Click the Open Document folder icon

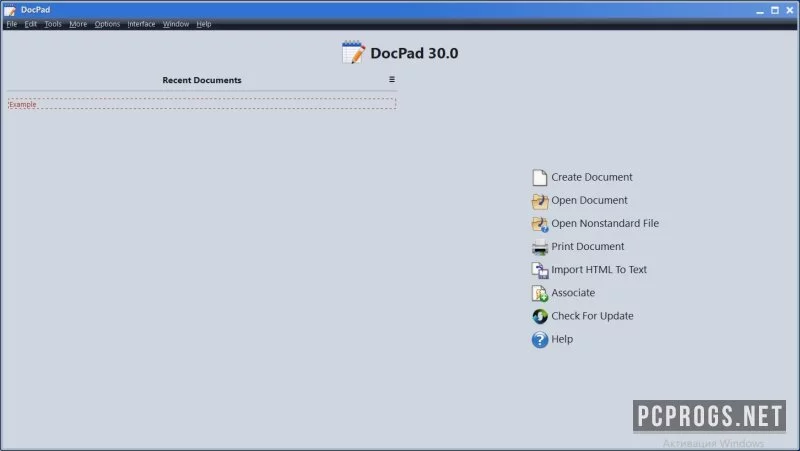coord(540,201)
